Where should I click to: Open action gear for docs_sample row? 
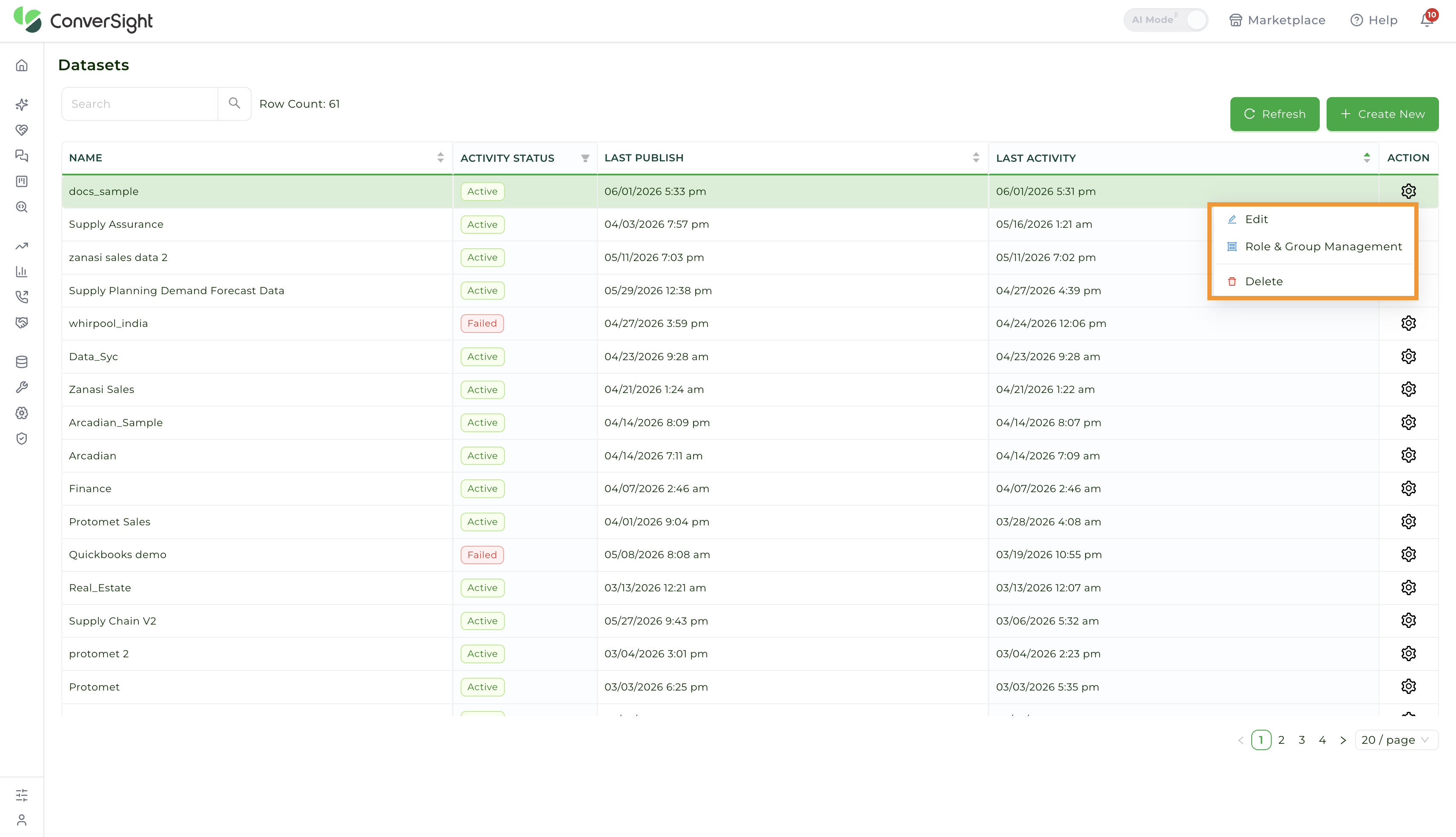coord(1408,191)
